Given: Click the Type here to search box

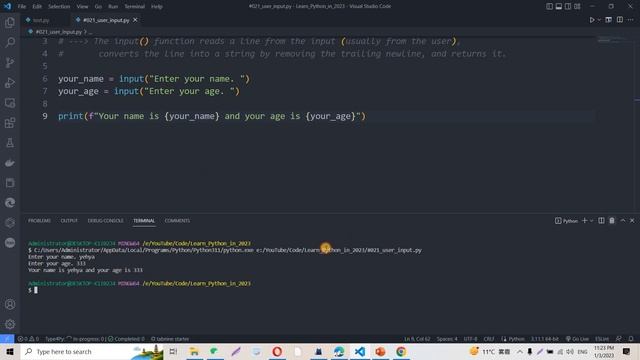Looking at the screenshot, I should [x=92, y=351].
